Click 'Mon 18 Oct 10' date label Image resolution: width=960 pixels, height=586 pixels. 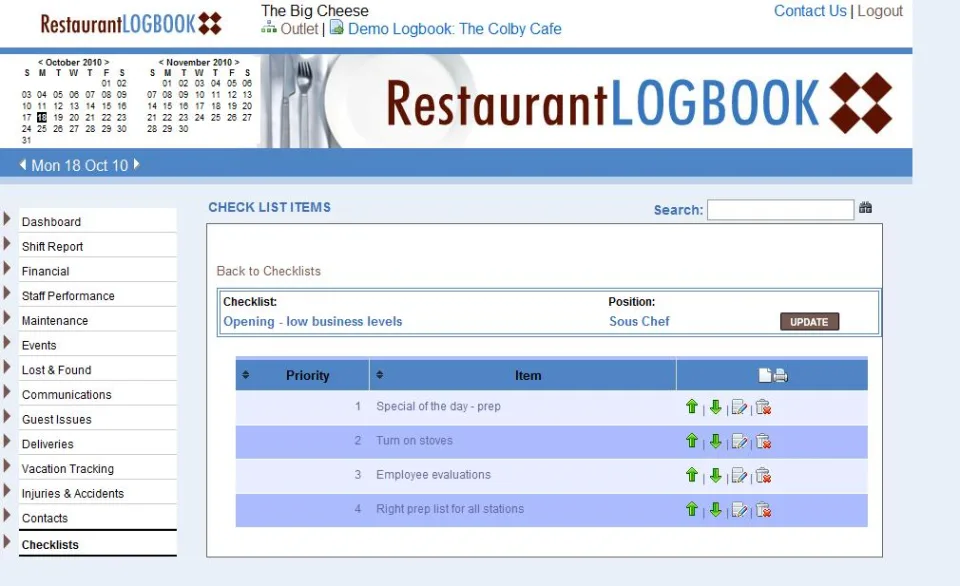[x=80, y=166]
